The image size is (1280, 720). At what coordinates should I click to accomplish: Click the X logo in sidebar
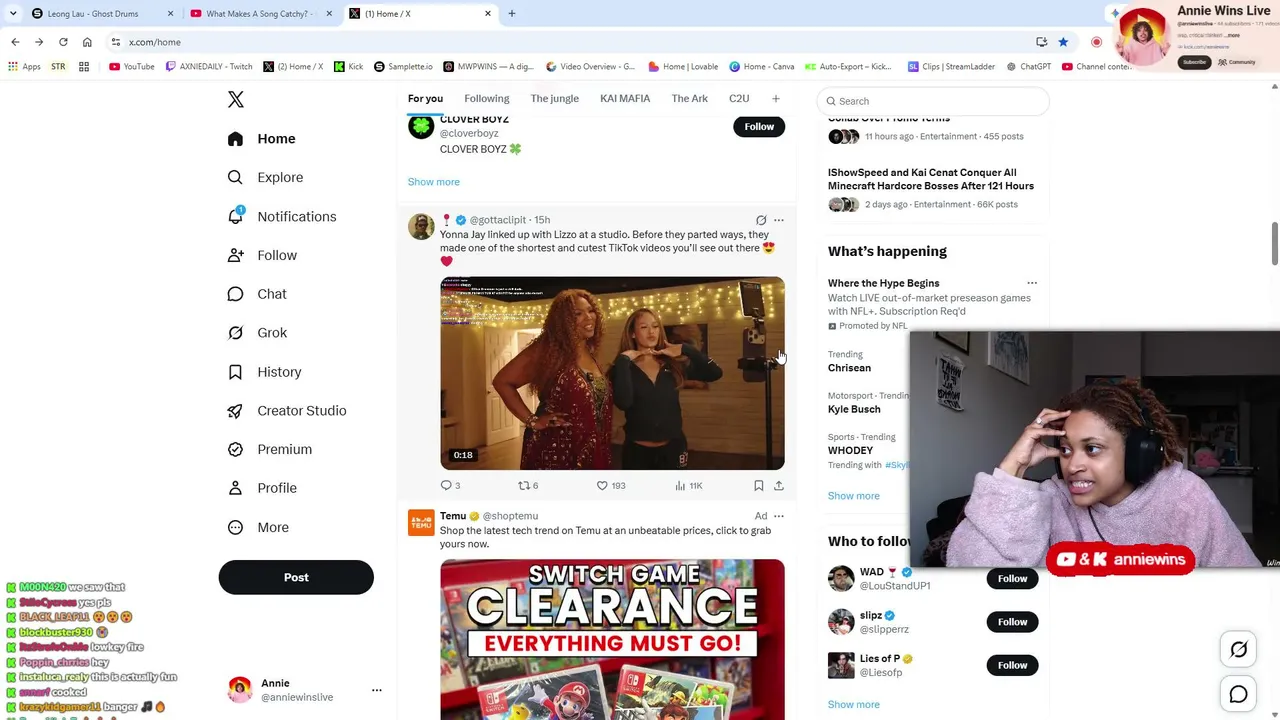[236, 99]
